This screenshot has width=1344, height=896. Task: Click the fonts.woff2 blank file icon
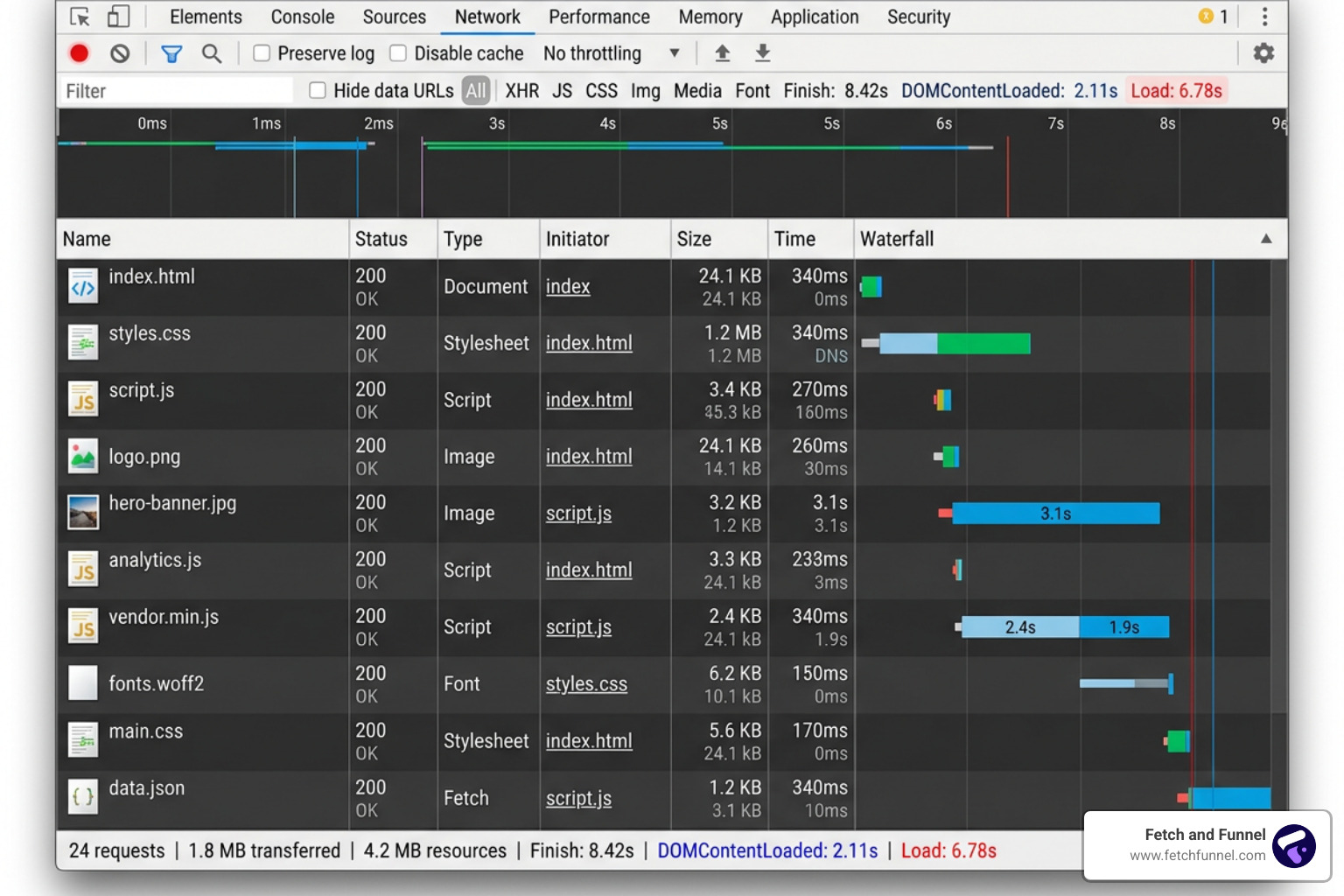point(83,683)
